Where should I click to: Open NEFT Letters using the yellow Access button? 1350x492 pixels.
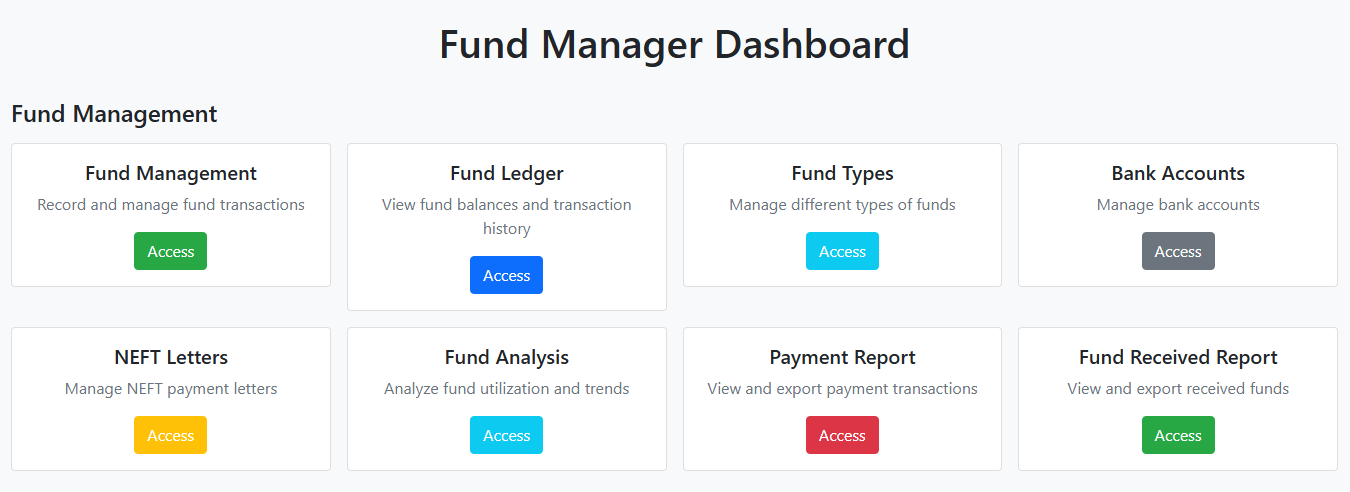pos(170,435)
